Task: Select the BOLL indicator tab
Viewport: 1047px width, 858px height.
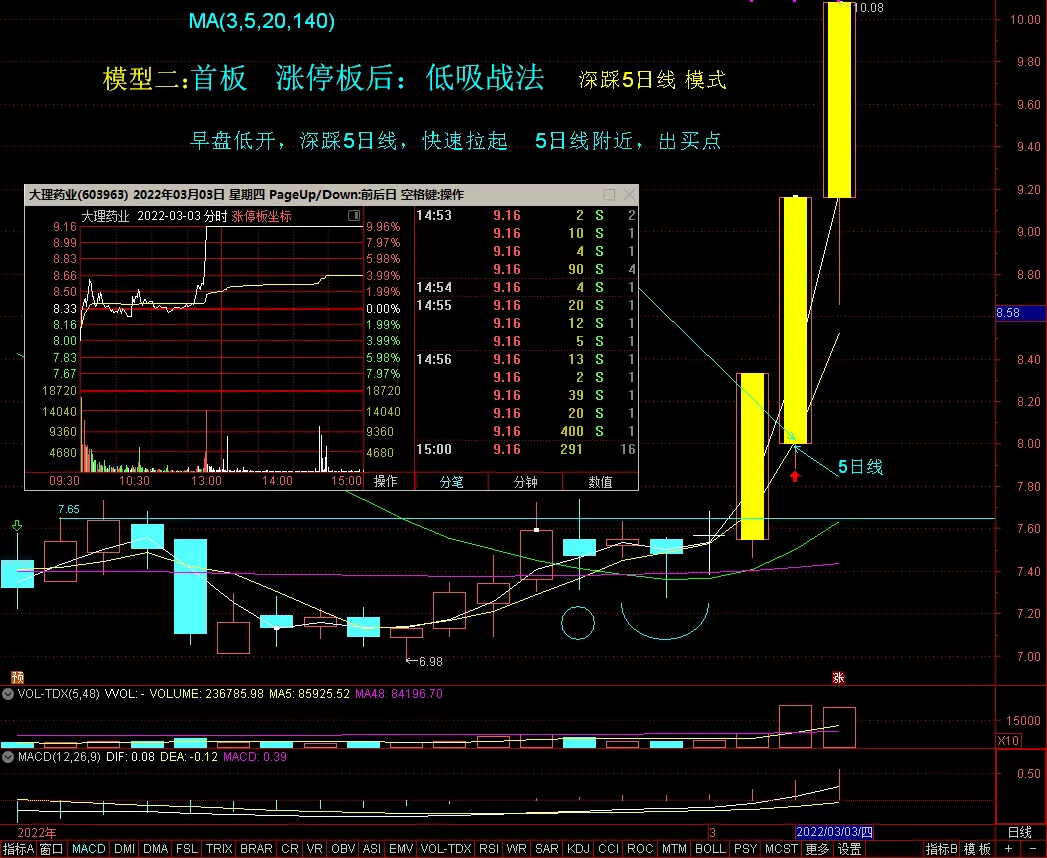Action: [x=710, y=849]
